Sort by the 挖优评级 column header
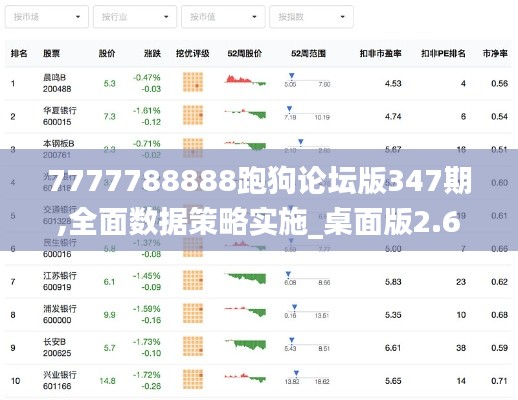 tap(193, 53)
